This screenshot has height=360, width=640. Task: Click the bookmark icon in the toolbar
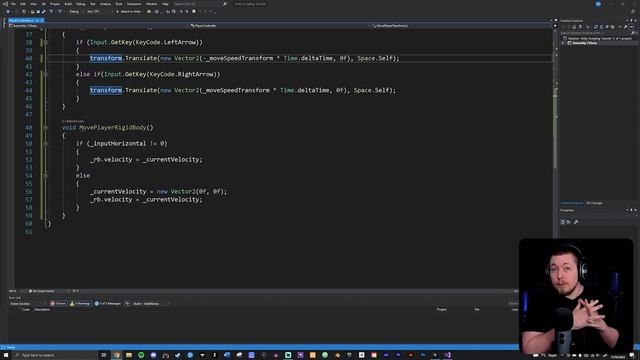(194, 12)
